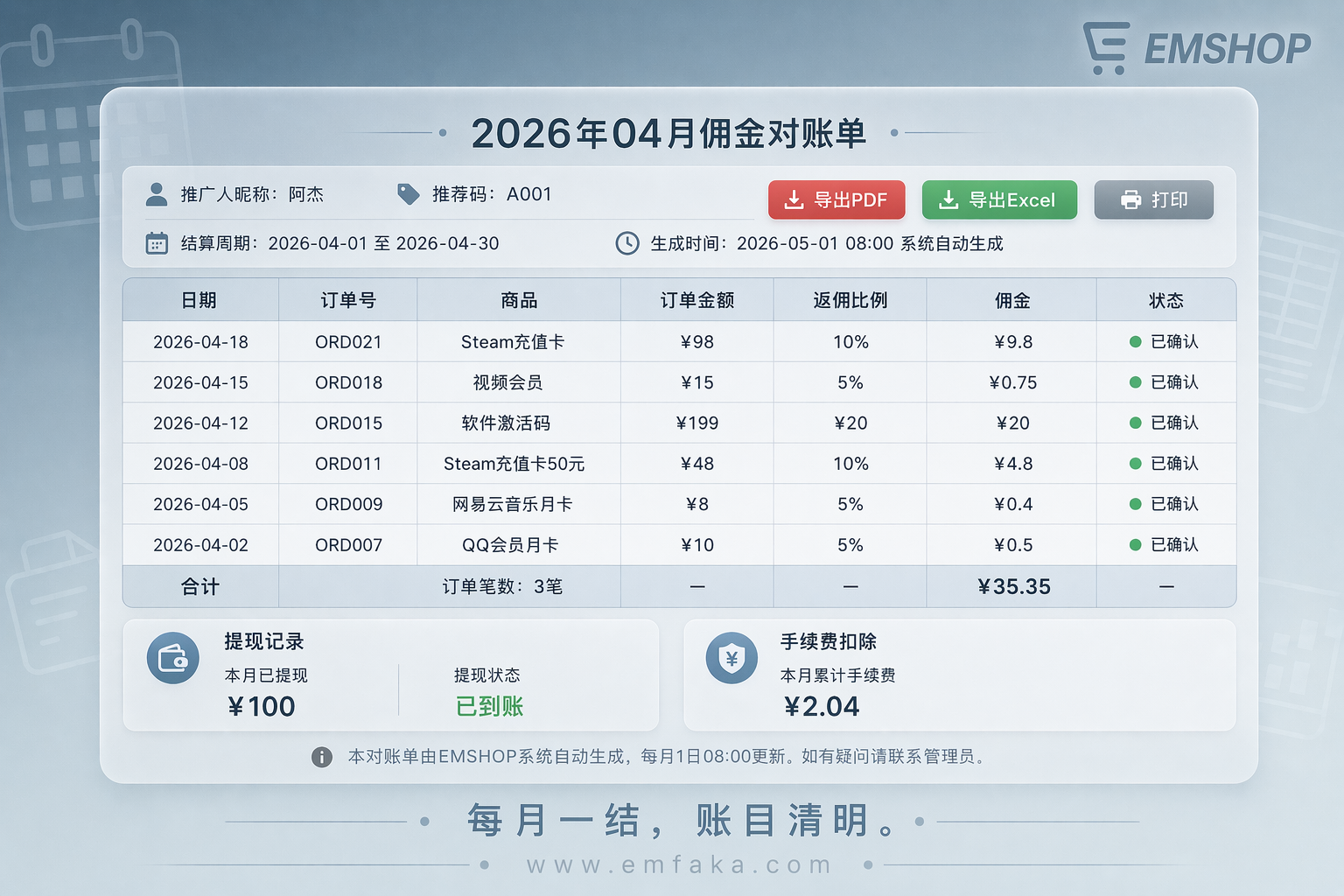The width and height of the screenshot is (1344, 896).
Task: Toggle confirmation dot for ORD007 QQ会员月卡
Action: 1134,544
